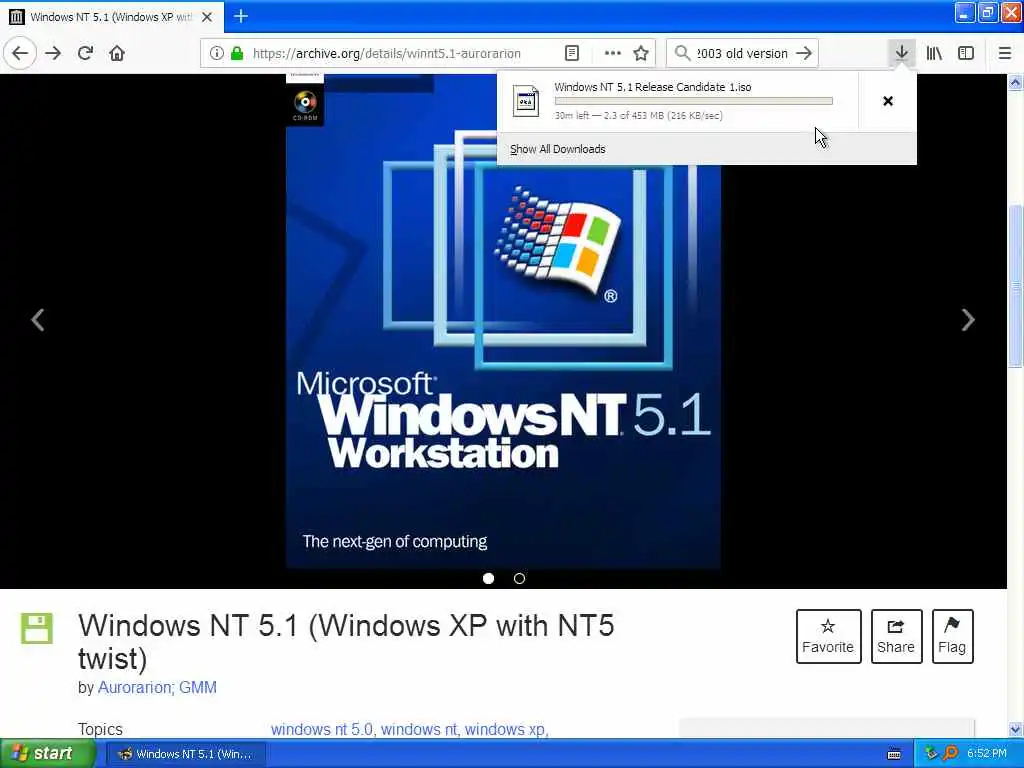Click the system tray clock

coord(987,754)
